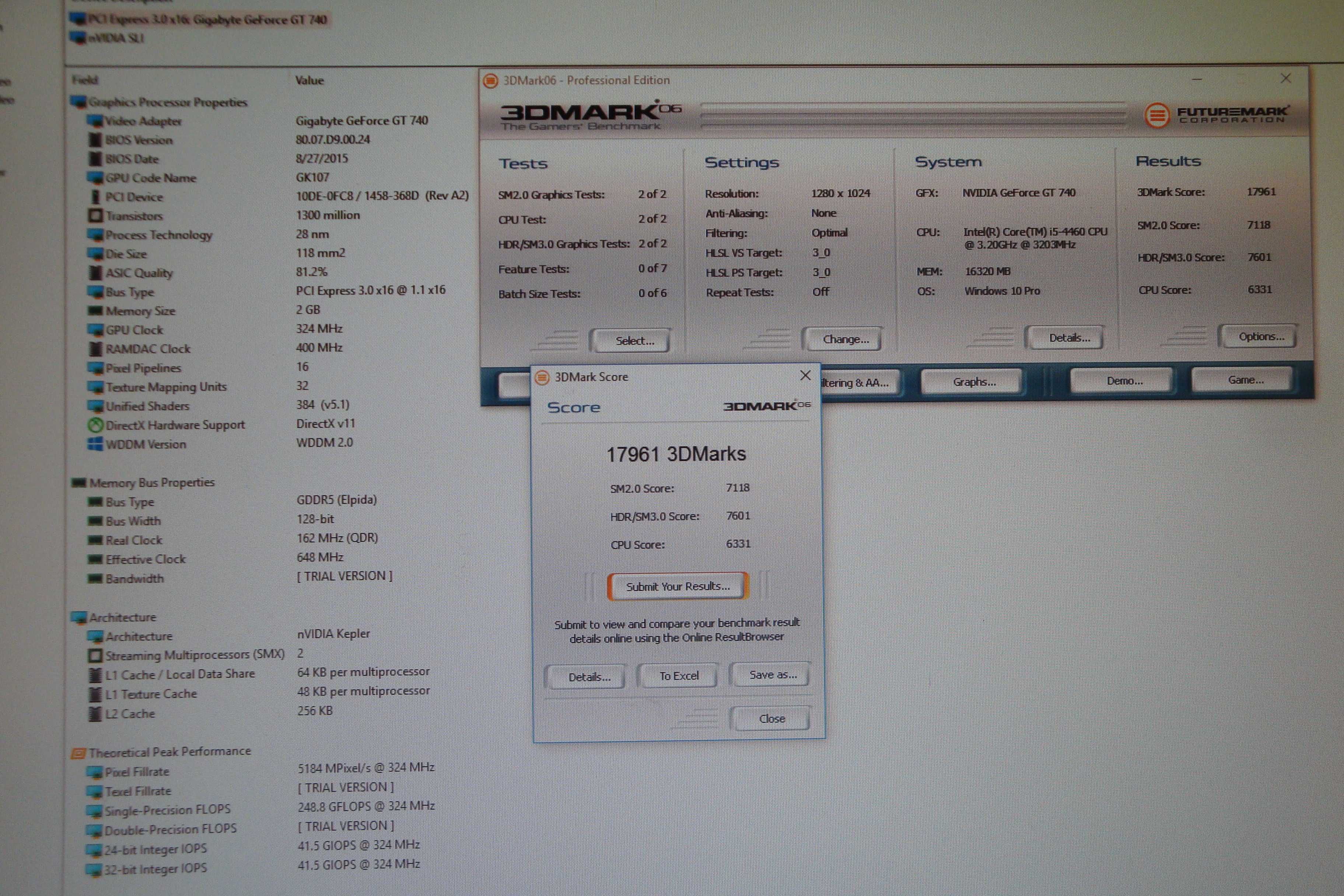Click the WDDM Version Windows icon
This screenshot has height=896, width=1344.
(x=95, y=444)
